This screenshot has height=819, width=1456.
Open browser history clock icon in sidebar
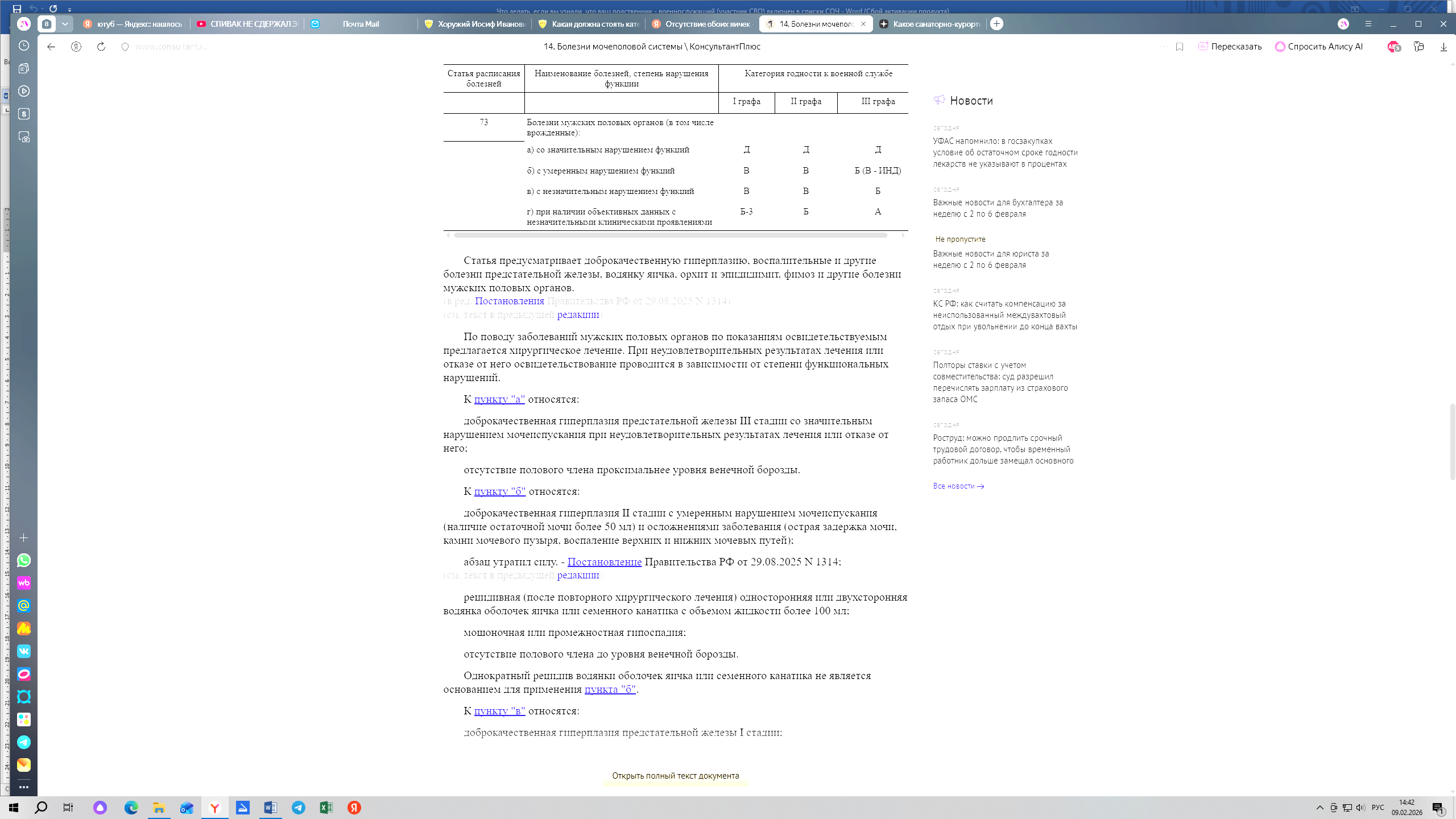tap(24, 45)
